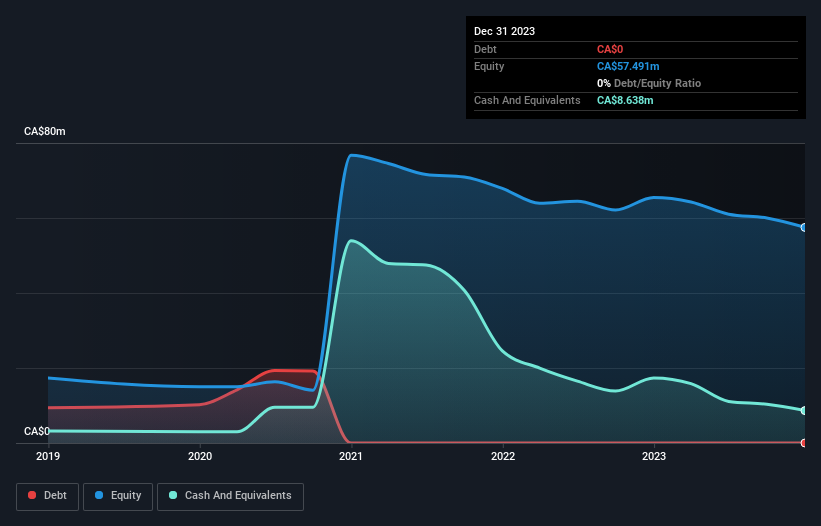Click the 2021 x-axis label
This screenshot has height=526, width=821.
click(x=351, y=456)
